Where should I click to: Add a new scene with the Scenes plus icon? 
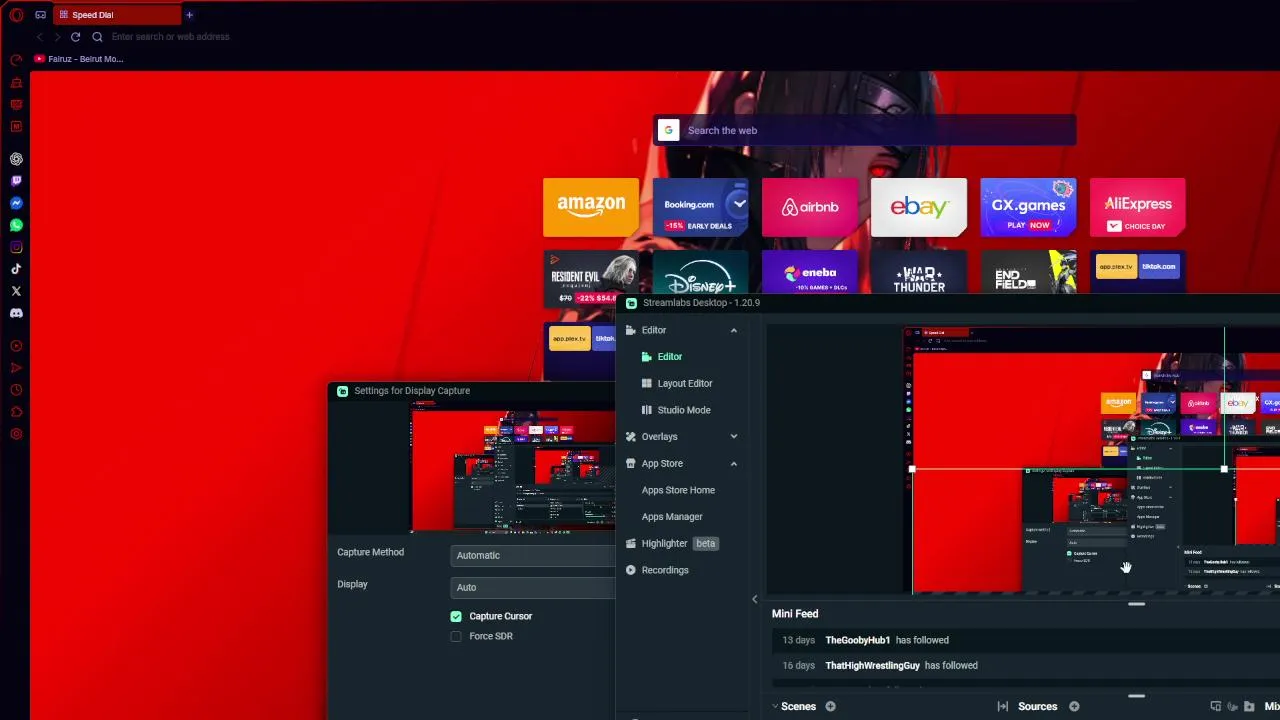click(x=830, y=707)
